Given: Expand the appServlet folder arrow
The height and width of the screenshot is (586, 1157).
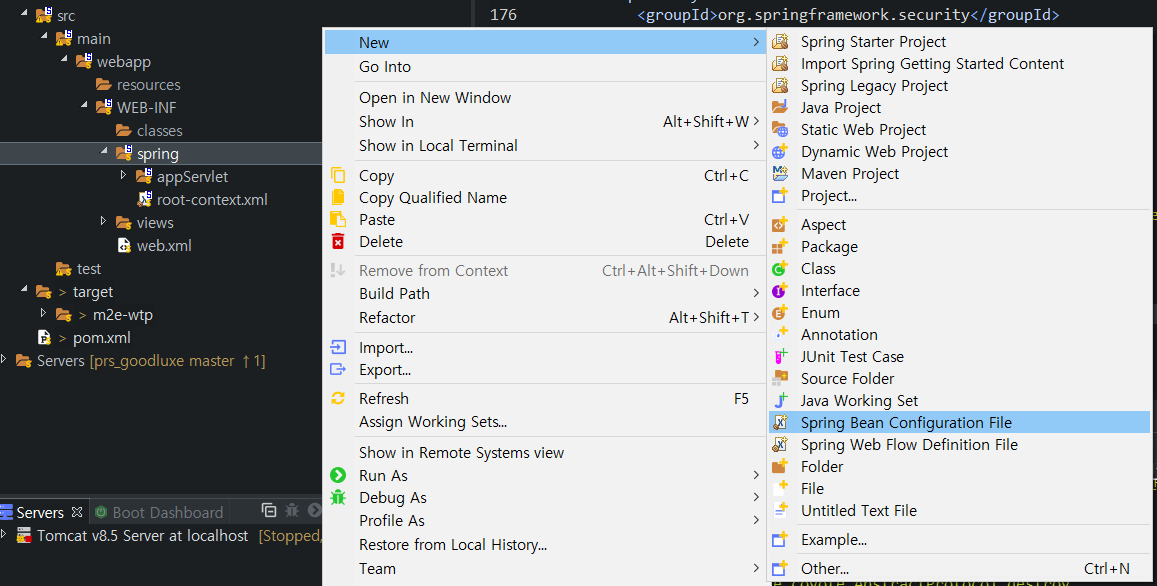Looking at the screenshot, I should 124,175.
